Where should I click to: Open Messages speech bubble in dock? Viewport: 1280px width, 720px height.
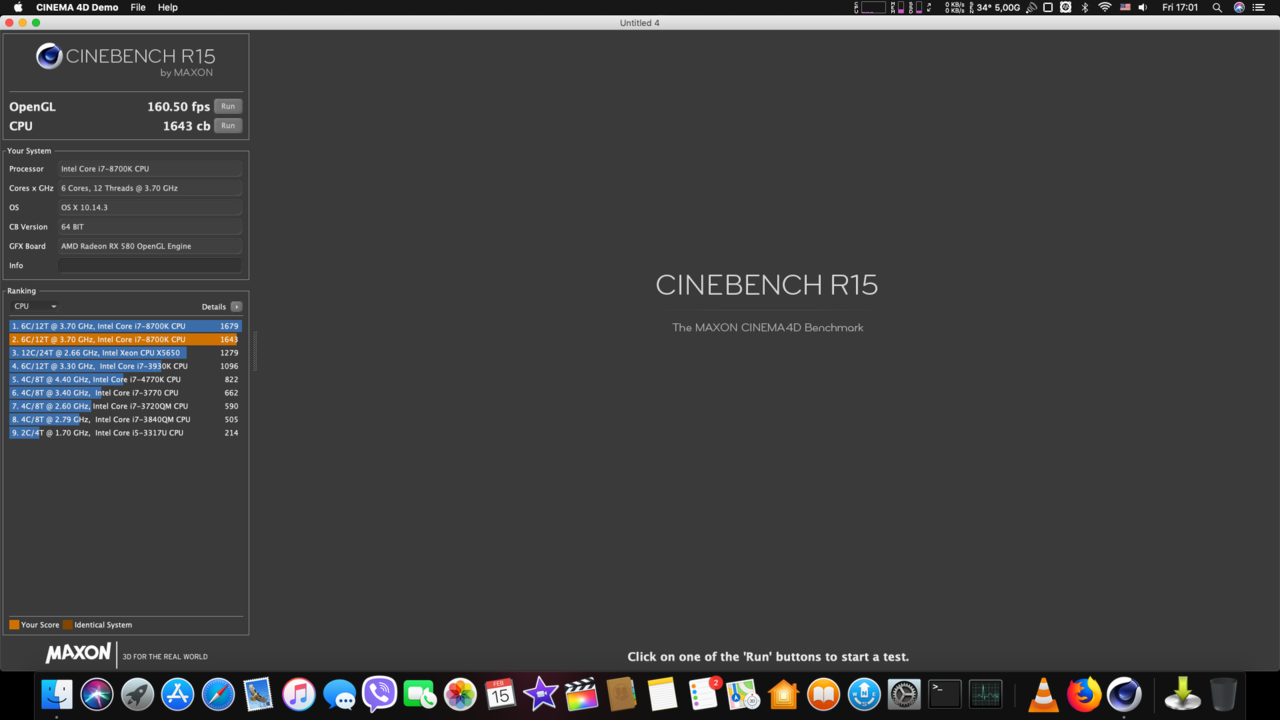(339, 694)
